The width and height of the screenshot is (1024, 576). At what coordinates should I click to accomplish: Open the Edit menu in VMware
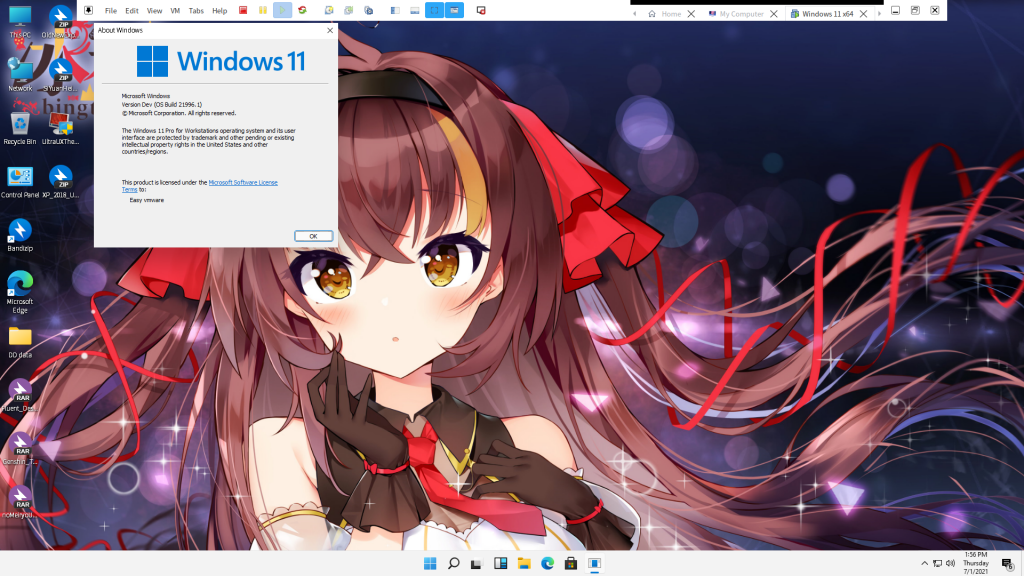132,10
